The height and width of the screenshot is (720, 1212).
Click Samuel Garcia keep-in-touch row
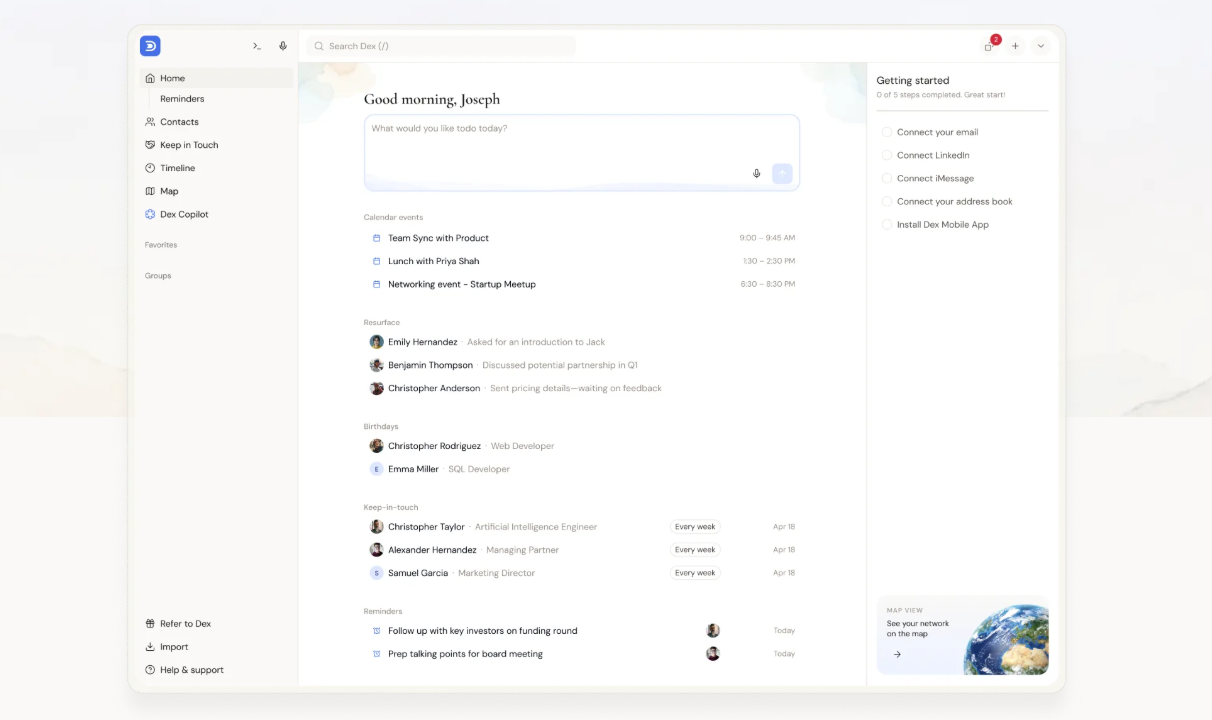tap(582, 573)
